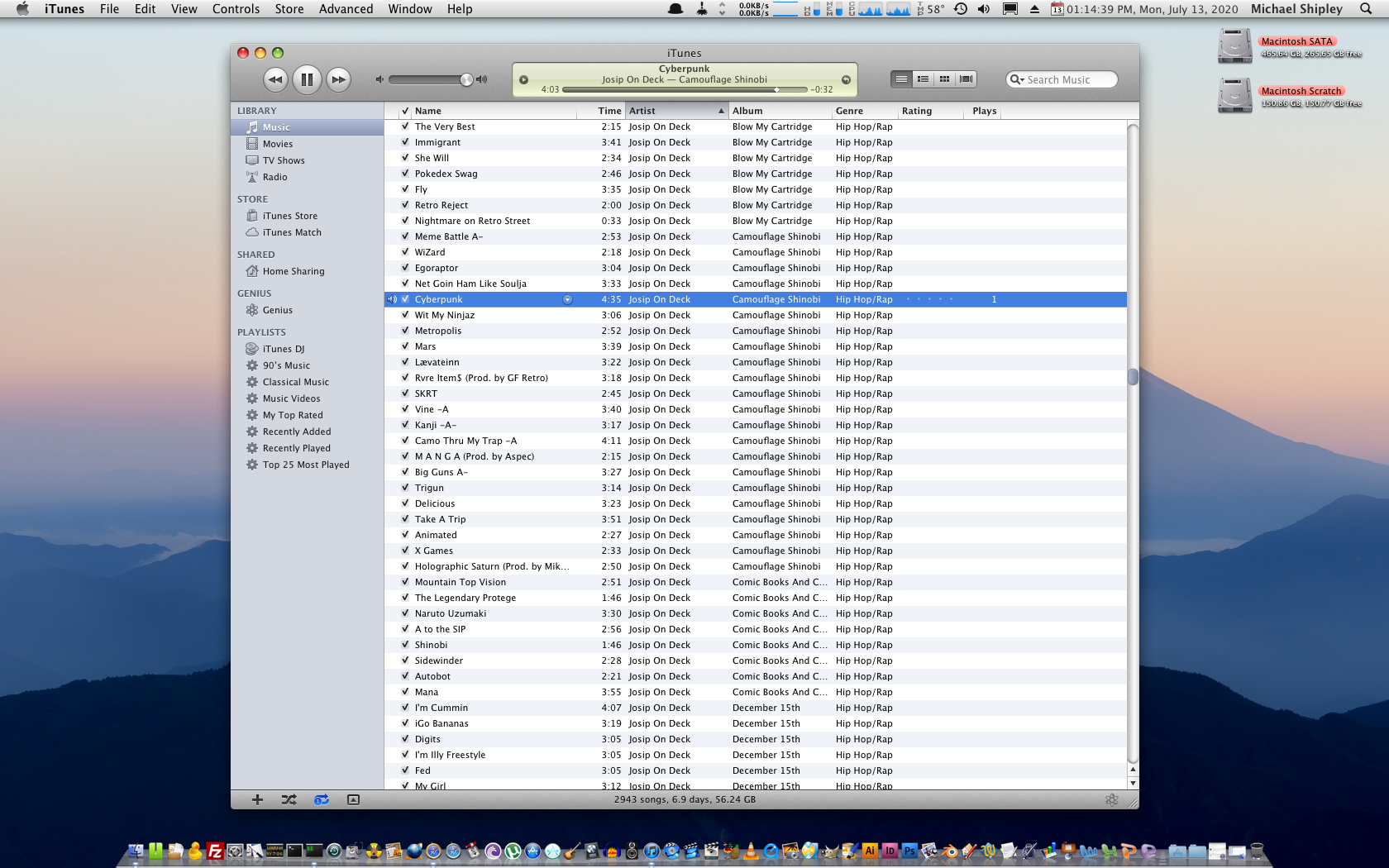
Task: Open the Store menu
Action: (289, 9)
